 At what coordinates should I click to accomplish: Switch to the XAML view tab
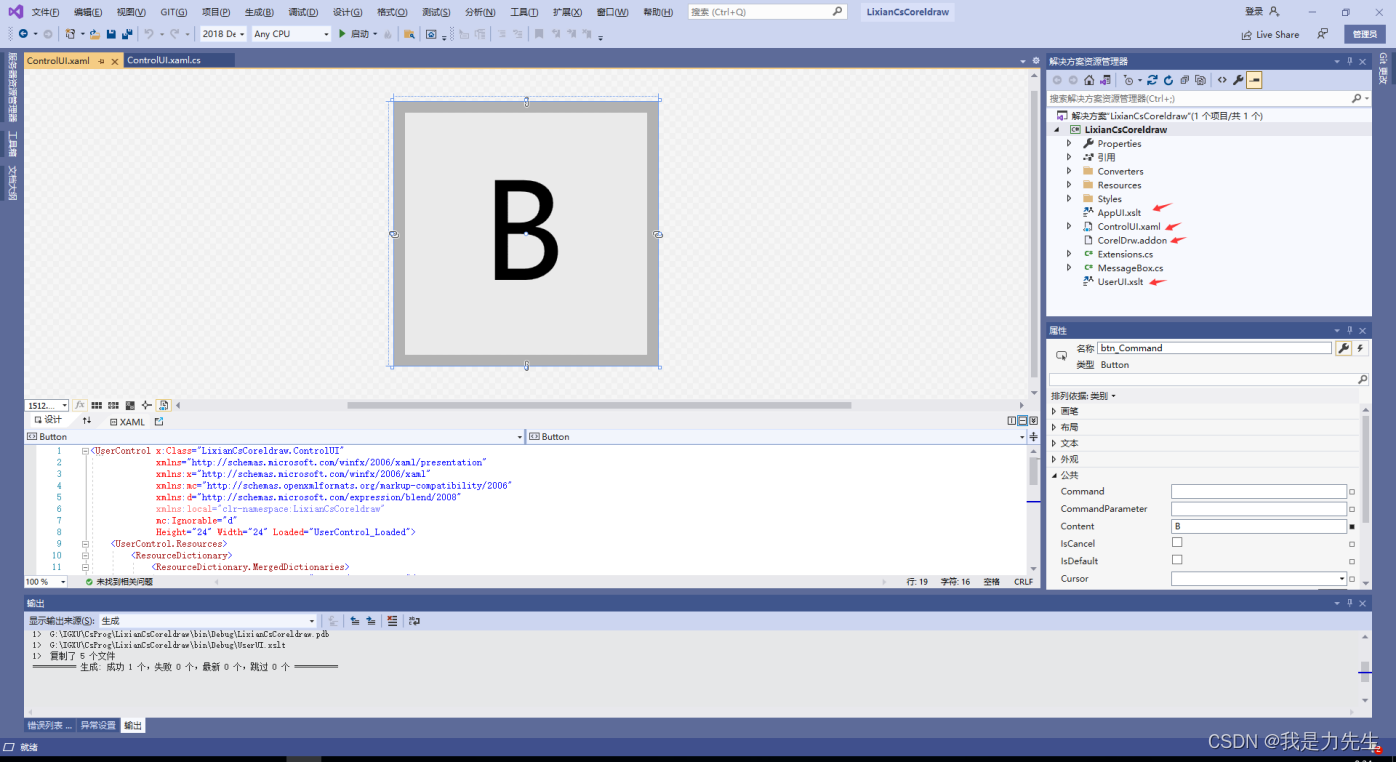(x=127, y=422)
